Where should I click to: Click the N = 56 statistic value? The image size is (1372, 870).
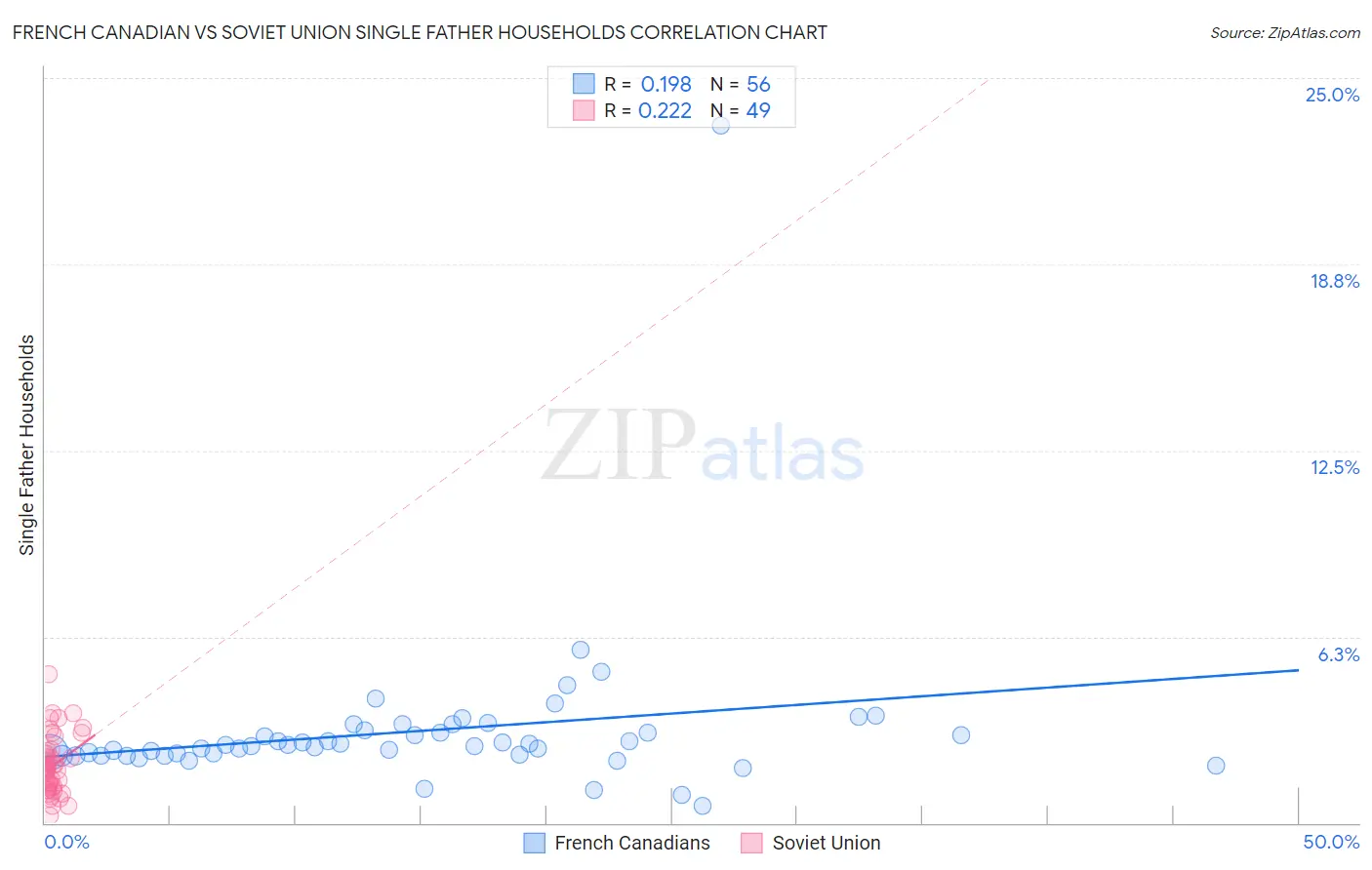pyautogui.click(x=741, y=84)
